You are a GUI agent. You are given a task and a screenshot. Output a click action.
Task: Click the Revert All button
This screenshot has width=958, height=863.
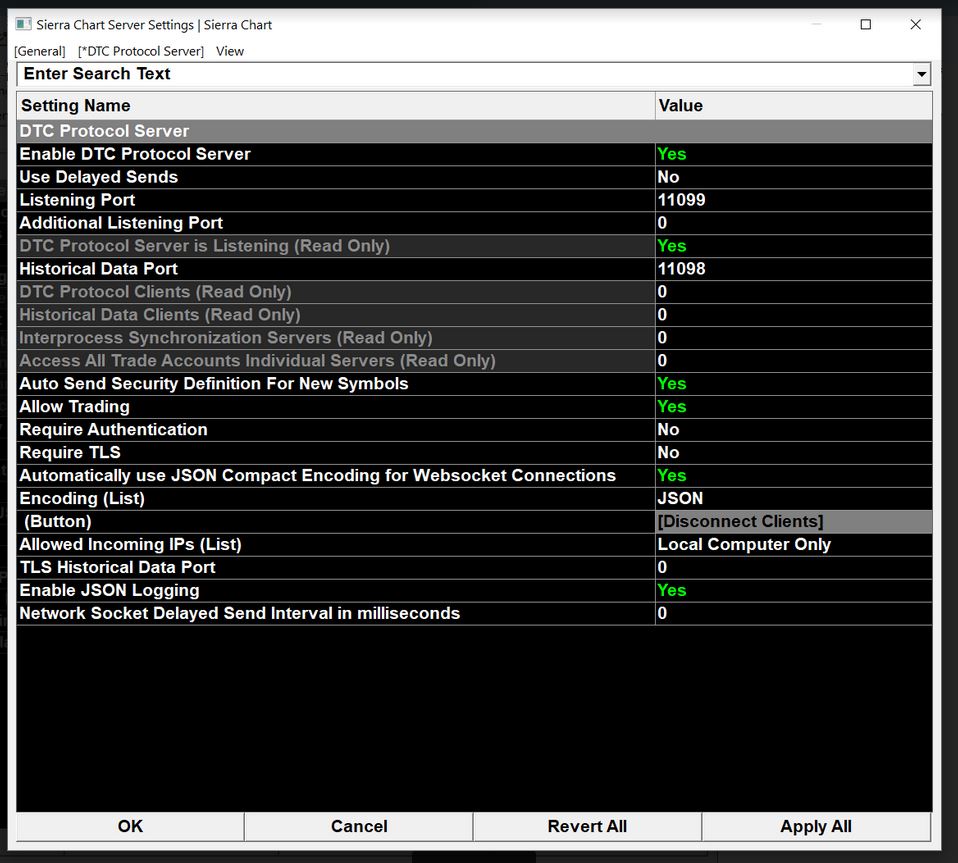coord(587,826)
